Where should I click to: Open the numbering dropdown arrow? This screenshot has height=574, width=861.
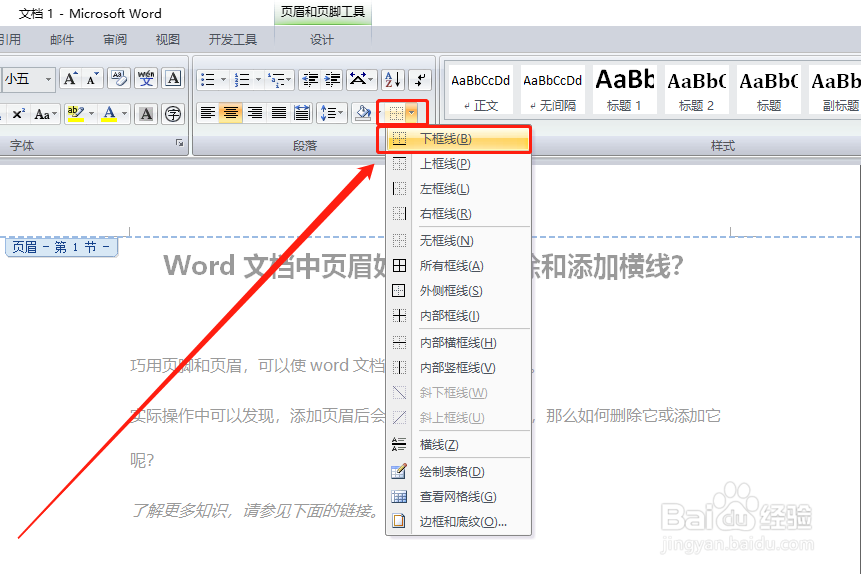point(258,80)
